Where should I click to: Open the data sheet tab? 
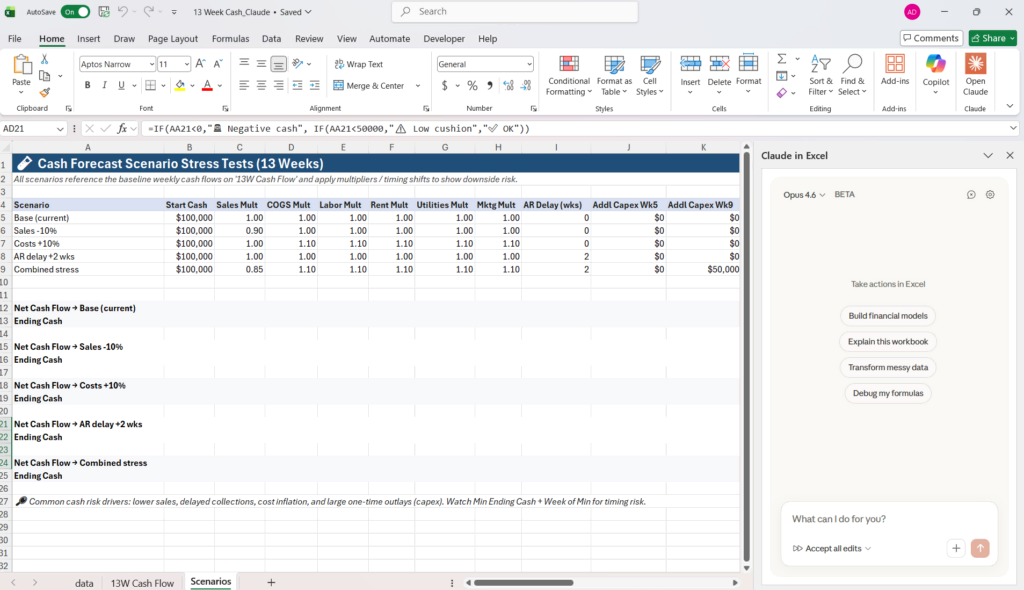pyautogui.click(x=84, y=583)
